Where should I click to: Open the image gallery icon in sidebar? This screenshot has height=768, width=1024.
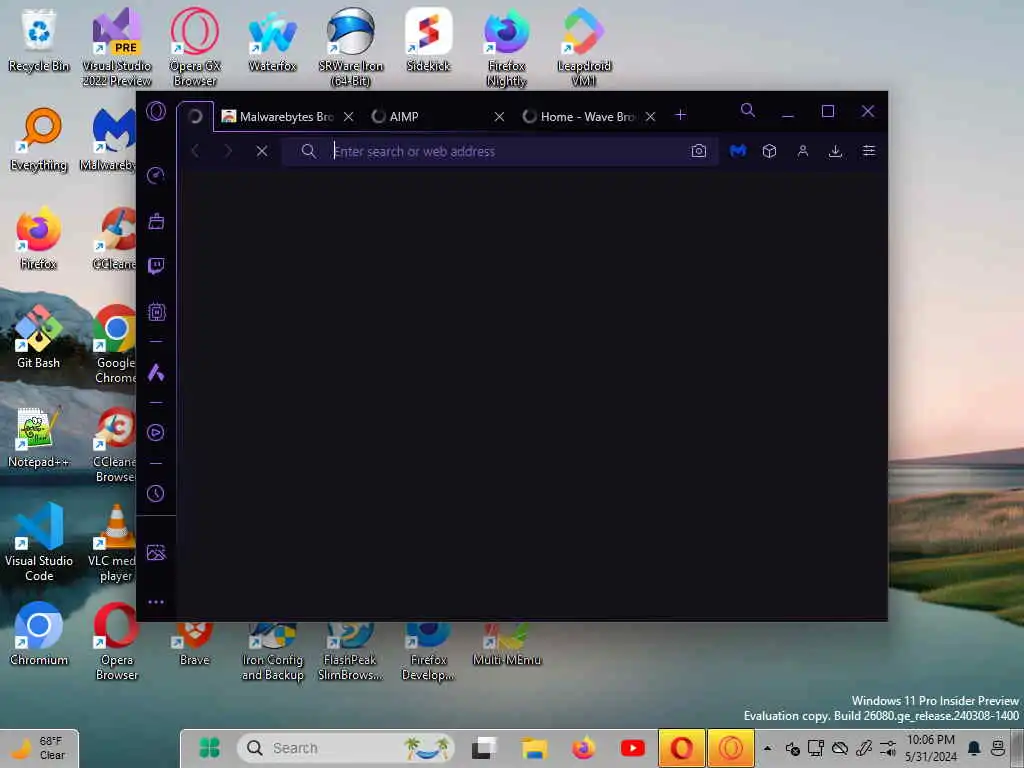[156, 552]
